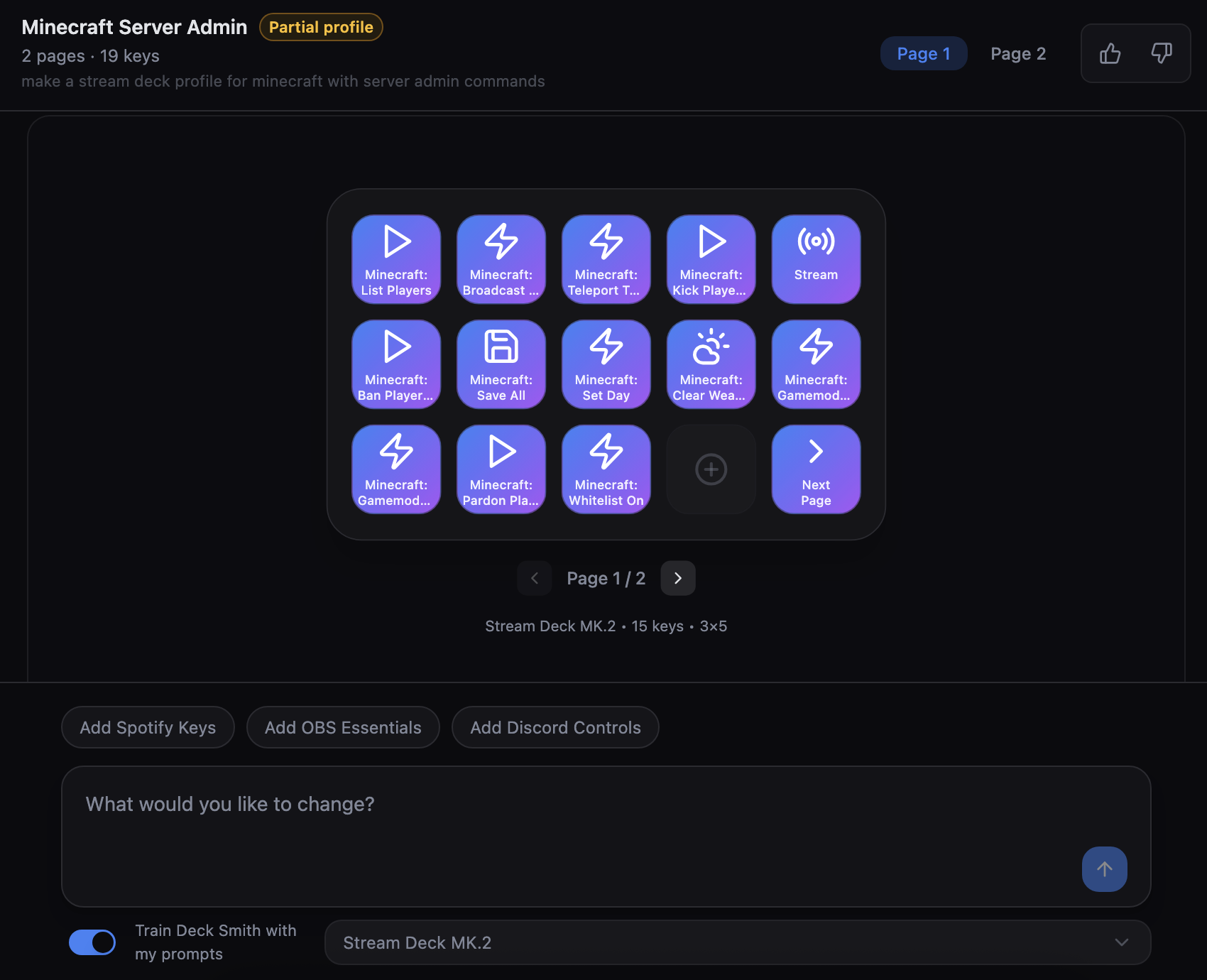Open the Minecraft: Kick Player key
Image resolution: width=1207 pixels, height=980 pixels.
point(711,258)
